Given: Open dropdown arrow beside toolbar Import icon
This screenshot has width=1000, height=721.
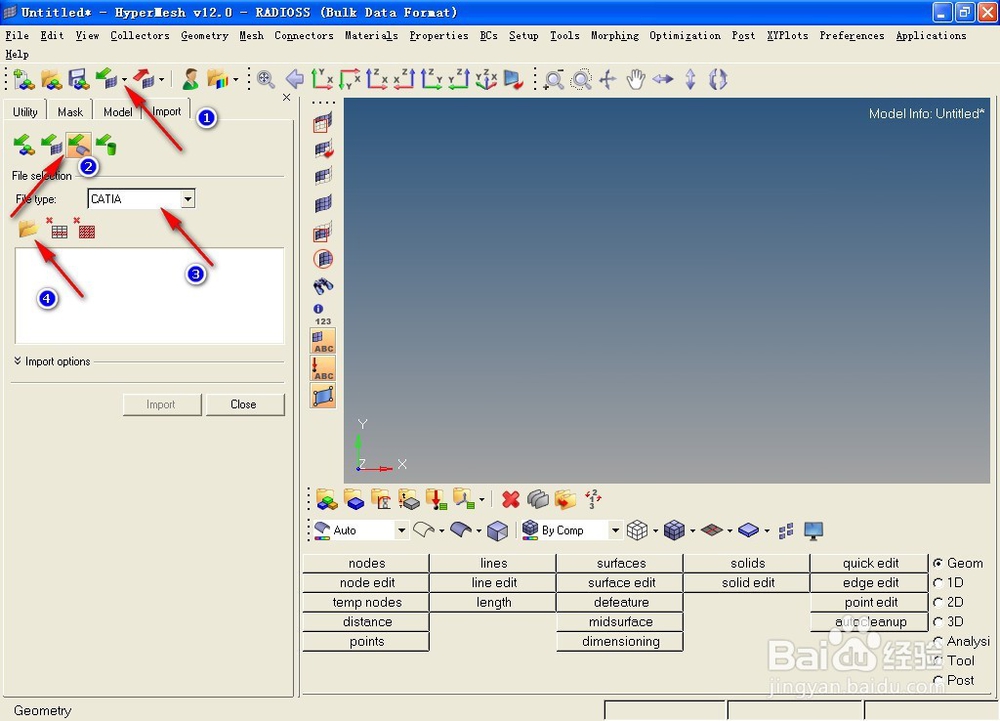Looking at the screenshot, I should click(124, 80).
